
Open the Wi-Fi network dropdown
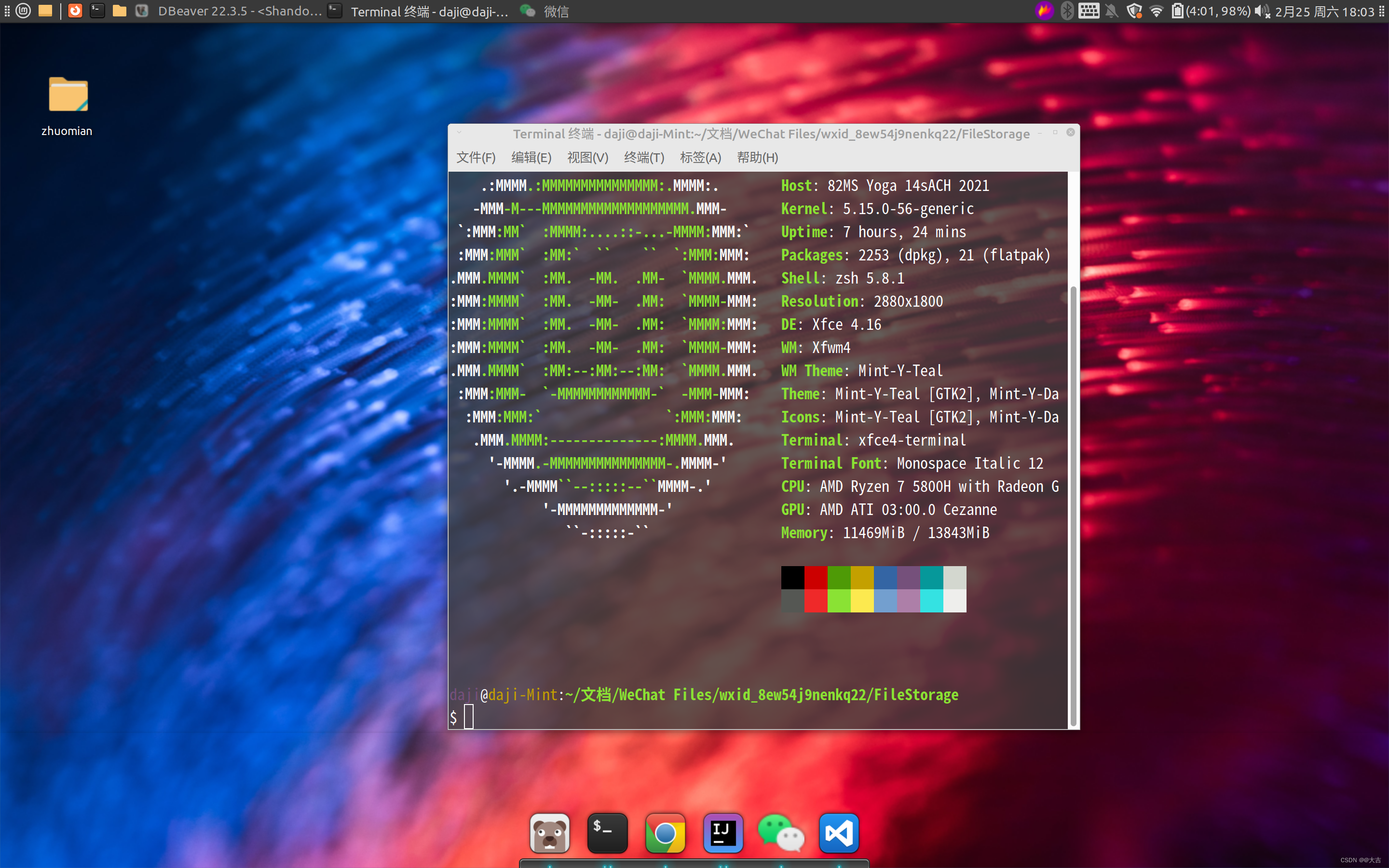coord(1156,11)
